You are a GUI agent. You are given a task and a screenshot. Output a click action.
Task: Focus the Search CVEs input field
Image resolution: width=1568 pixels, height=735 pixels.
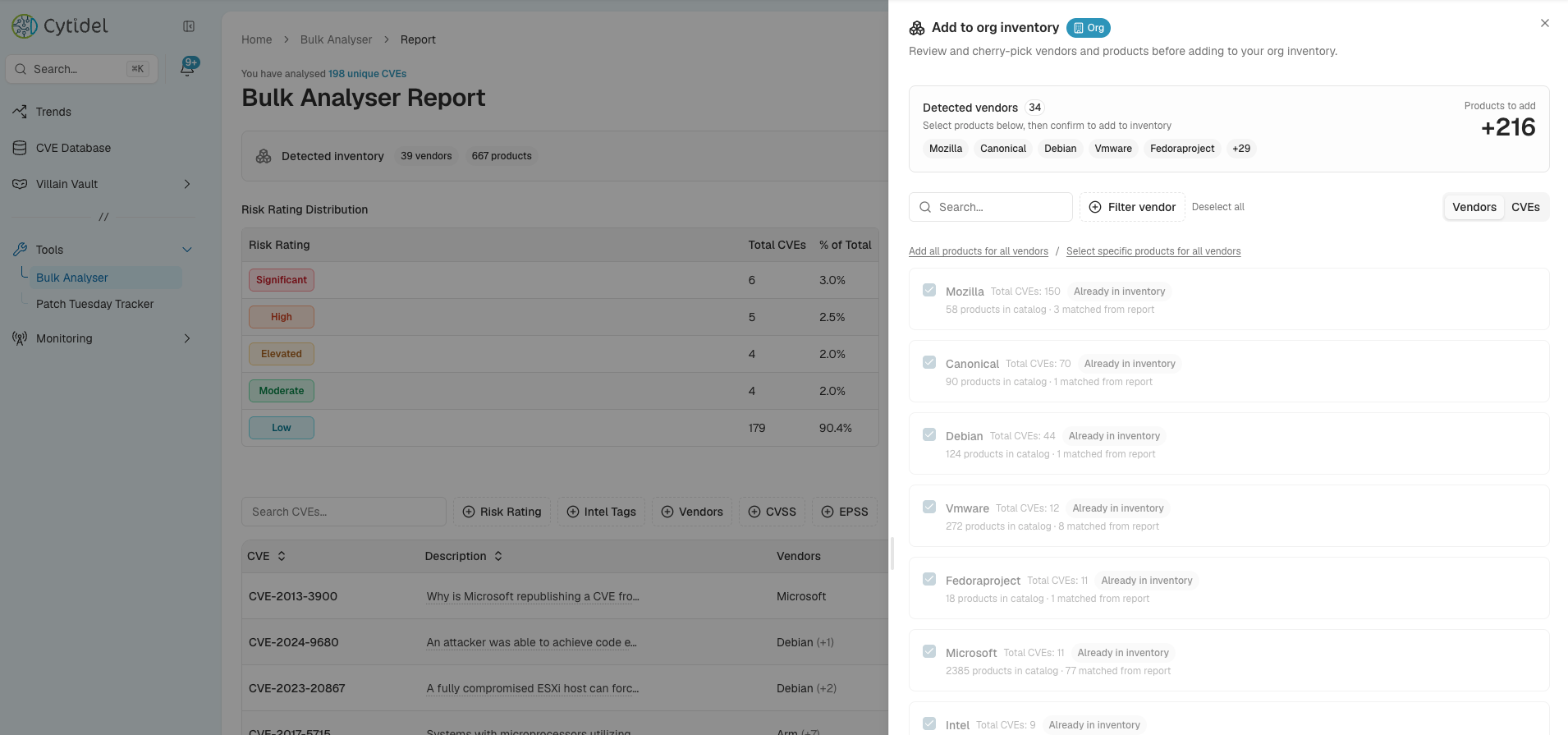click(344, 512)
